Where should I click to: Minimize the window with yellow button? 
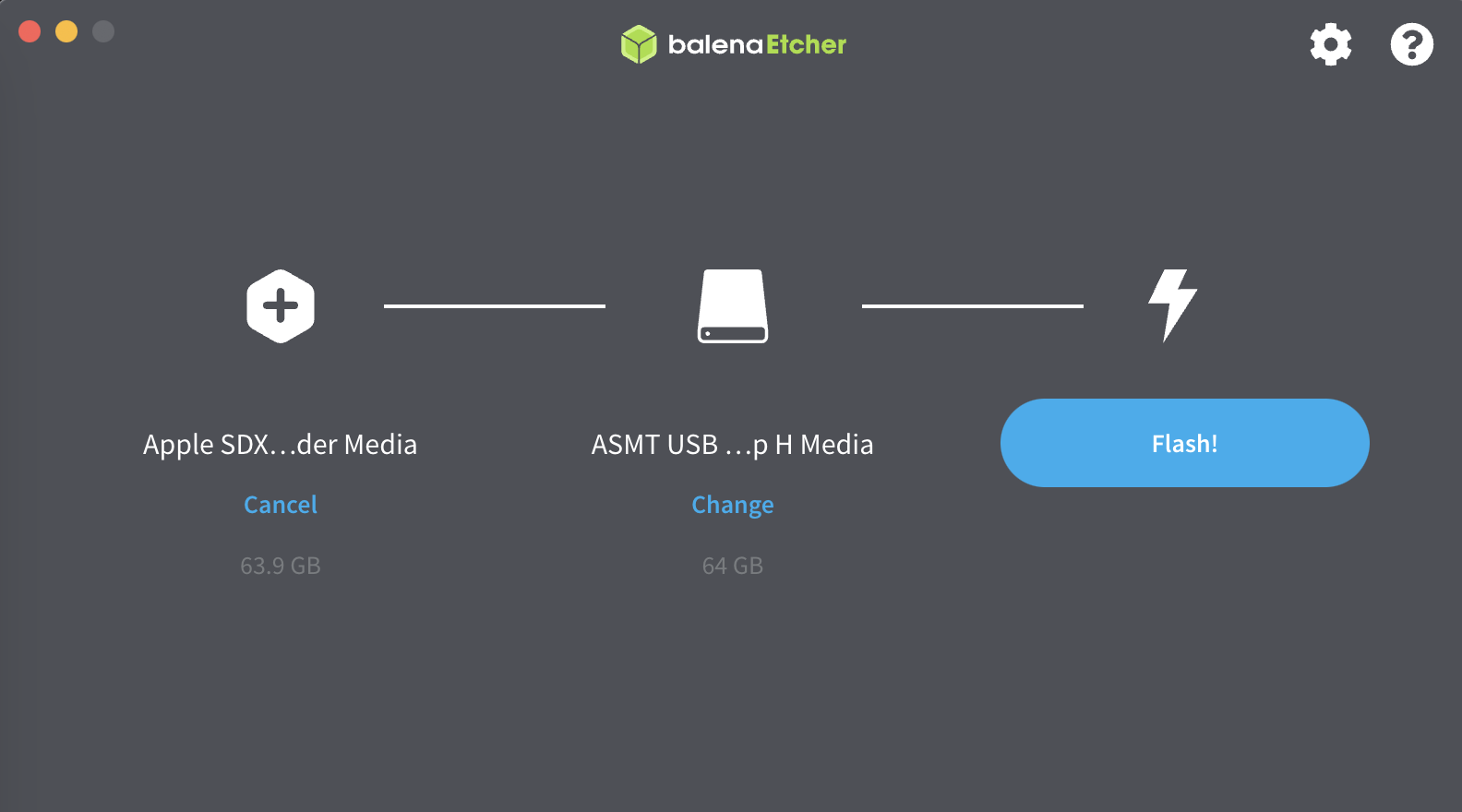tap(66, 31)
